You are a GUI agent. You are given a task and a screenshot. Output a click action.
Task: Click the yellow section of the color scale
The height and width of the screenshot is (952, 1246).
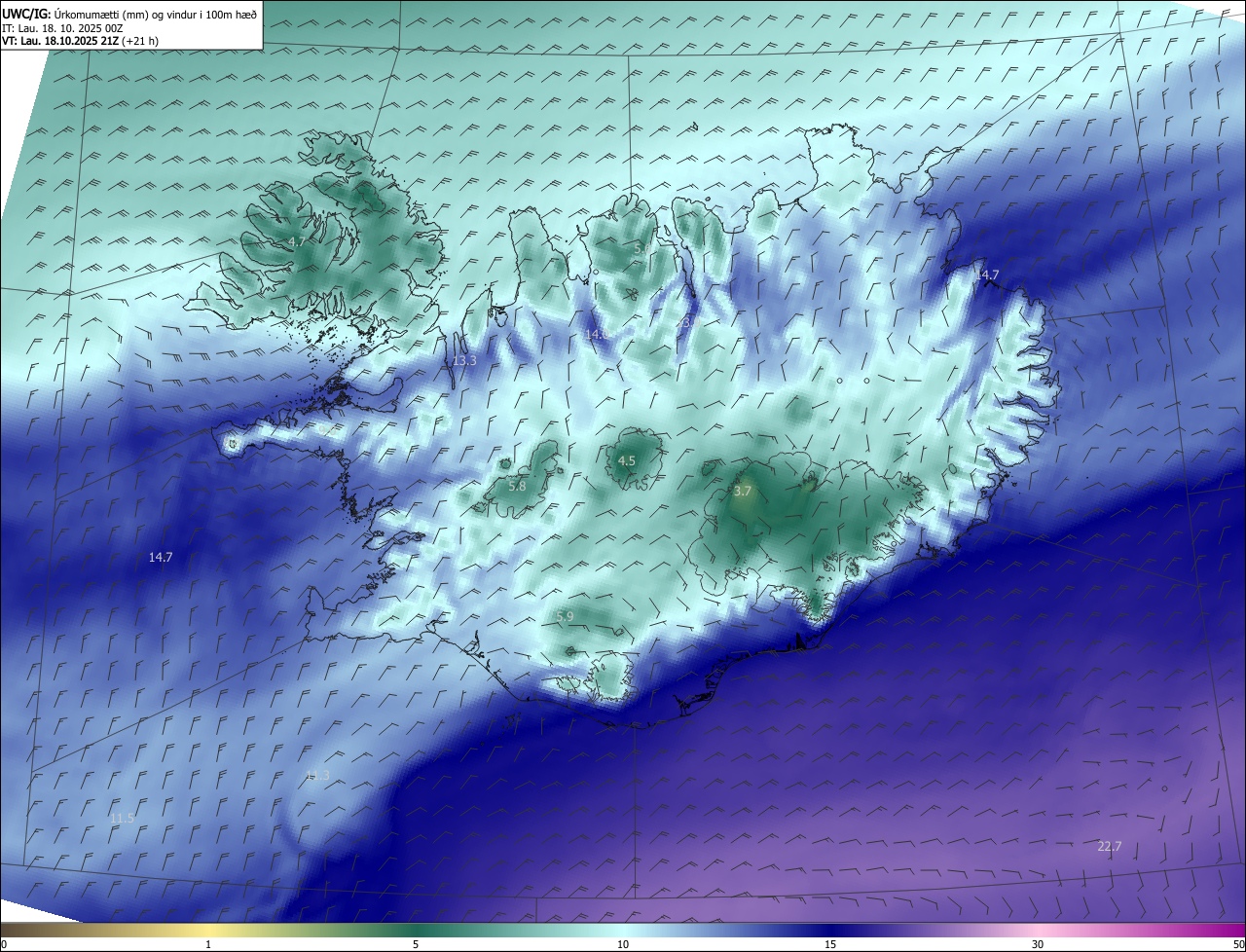coord(208,931)
